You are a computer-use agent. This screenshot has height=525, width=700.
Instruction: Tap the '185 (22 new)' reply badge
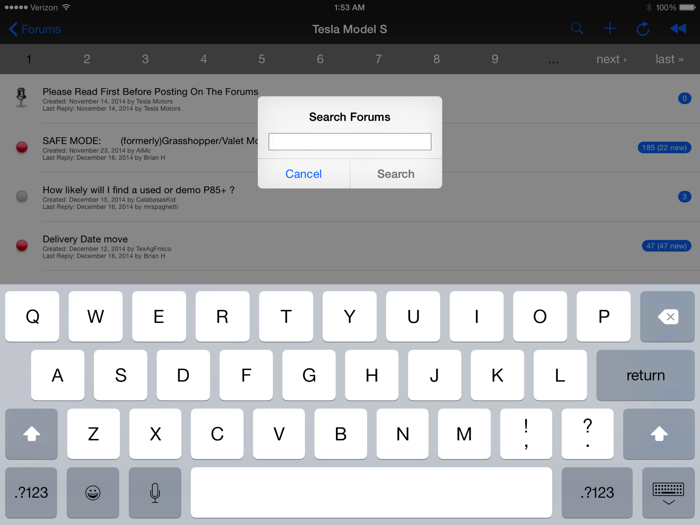(x=664, y=147)
